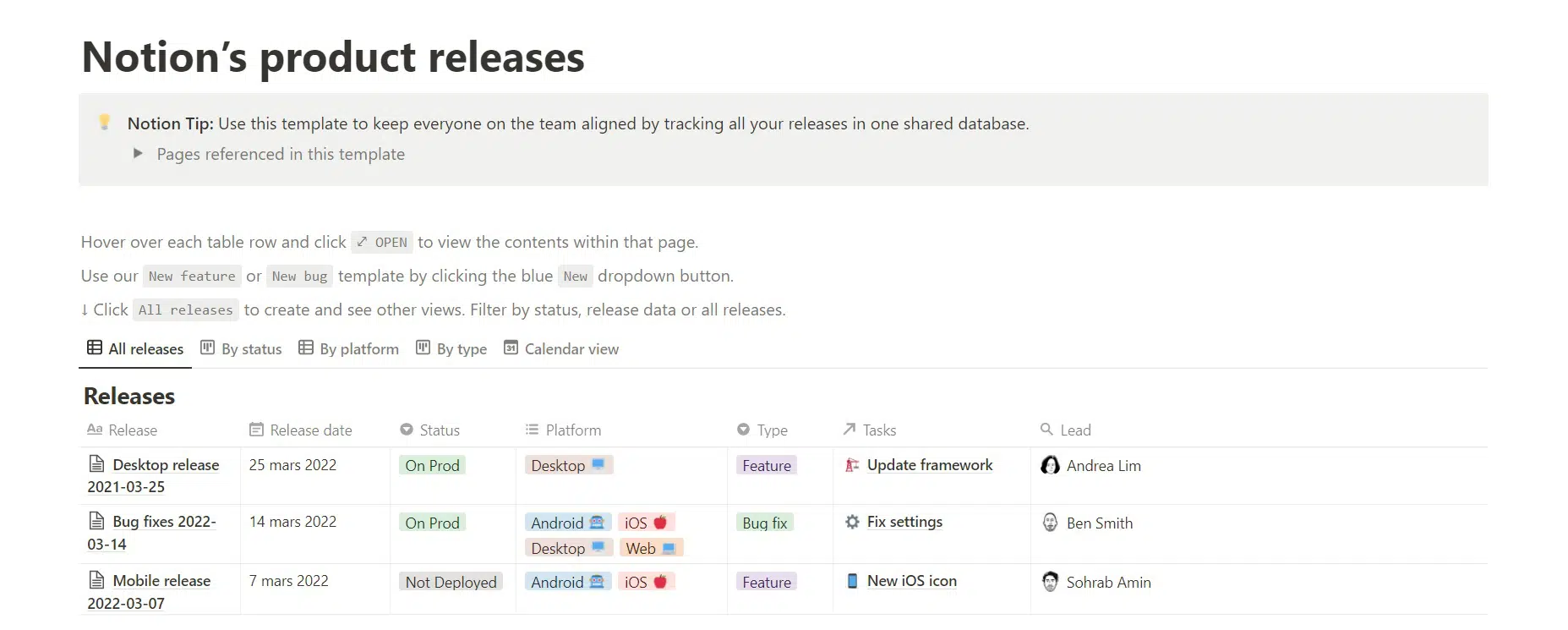This screenshot has width=1568, height=630.
Task: Open the Calendar view tab
Action: tap(561, 349)
